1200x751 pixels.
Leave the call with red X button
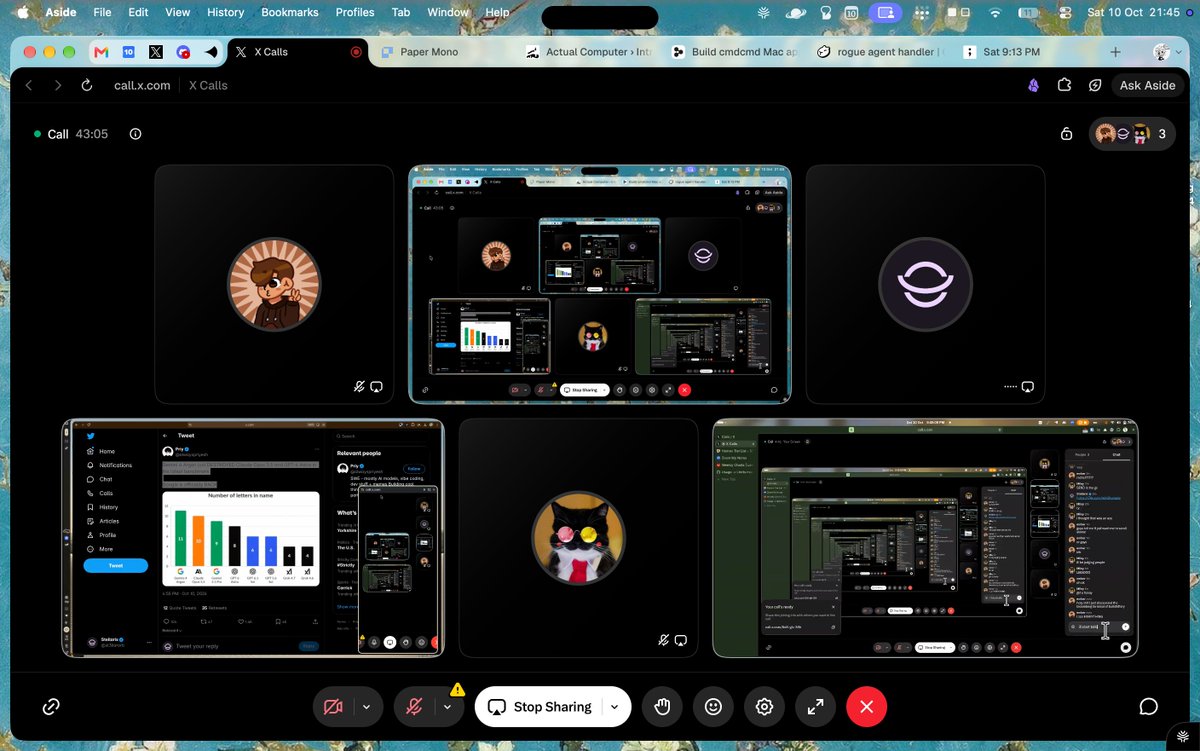867,707
